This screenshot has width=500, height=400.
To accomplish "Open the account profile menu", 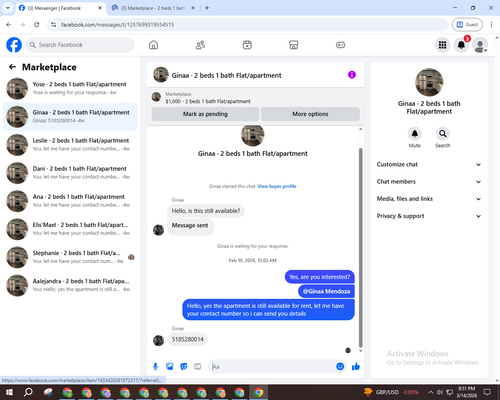I will click(480, 45).
